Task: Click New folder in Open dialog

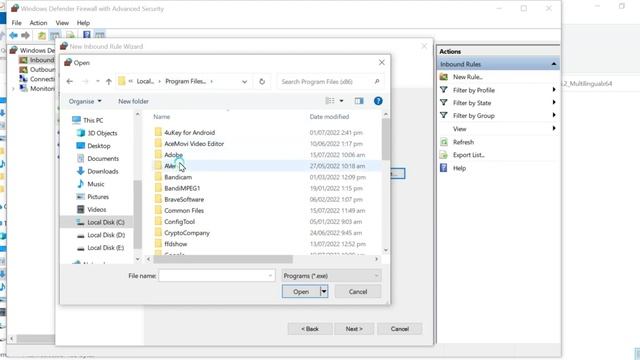Action: [133, 101]
